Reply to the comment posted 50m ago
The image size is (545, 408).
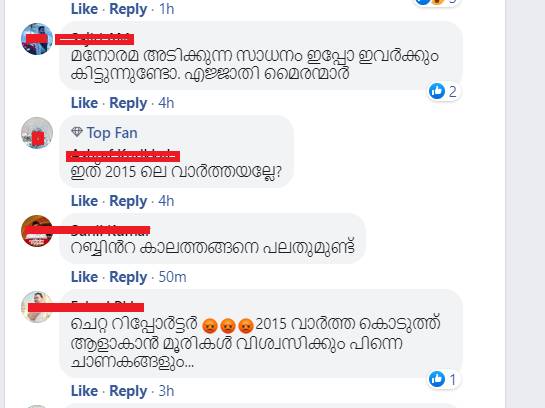coord(128,277)
